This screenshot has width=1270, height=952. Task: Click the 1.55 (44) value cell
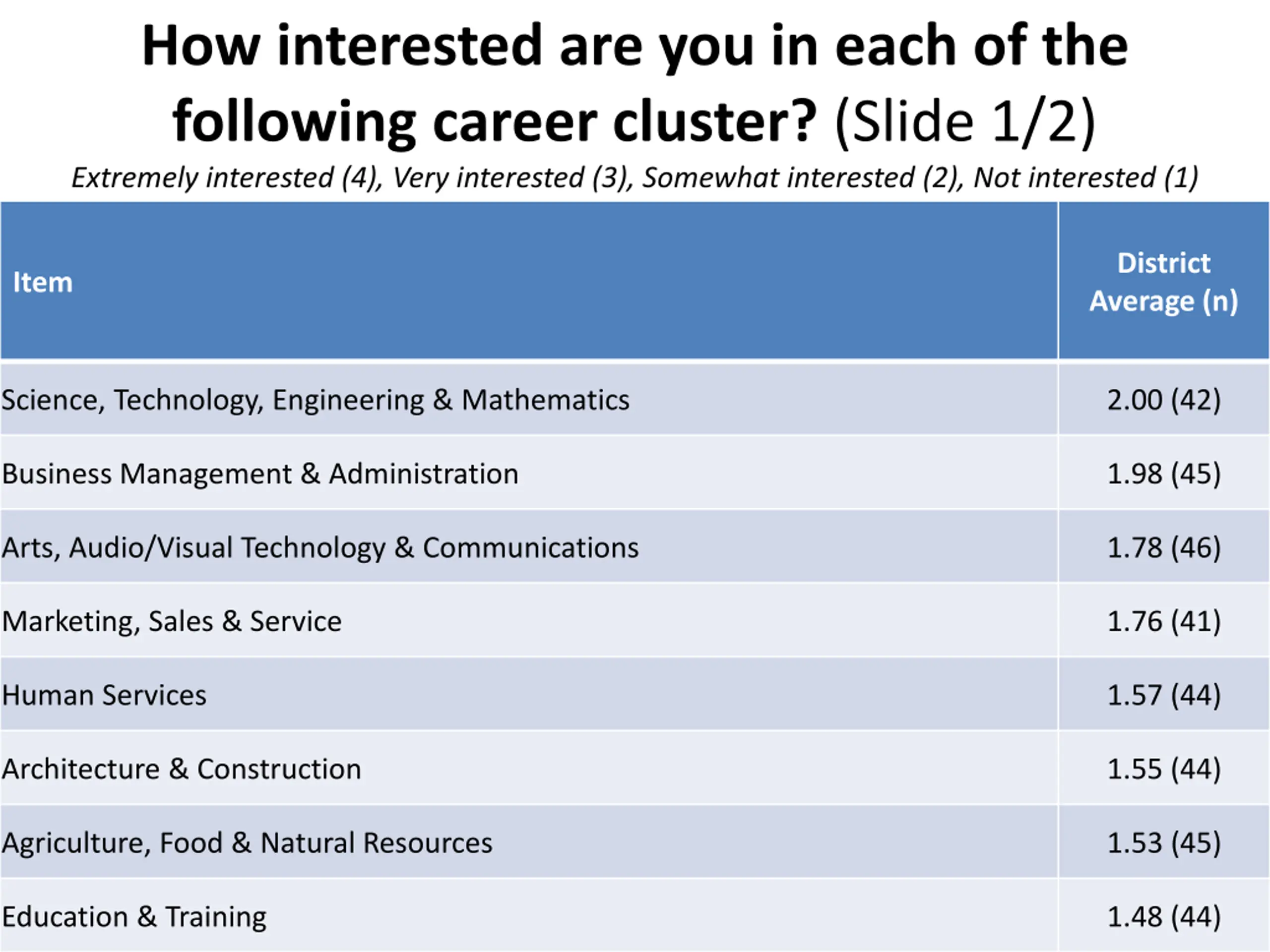pos(1164,769)
